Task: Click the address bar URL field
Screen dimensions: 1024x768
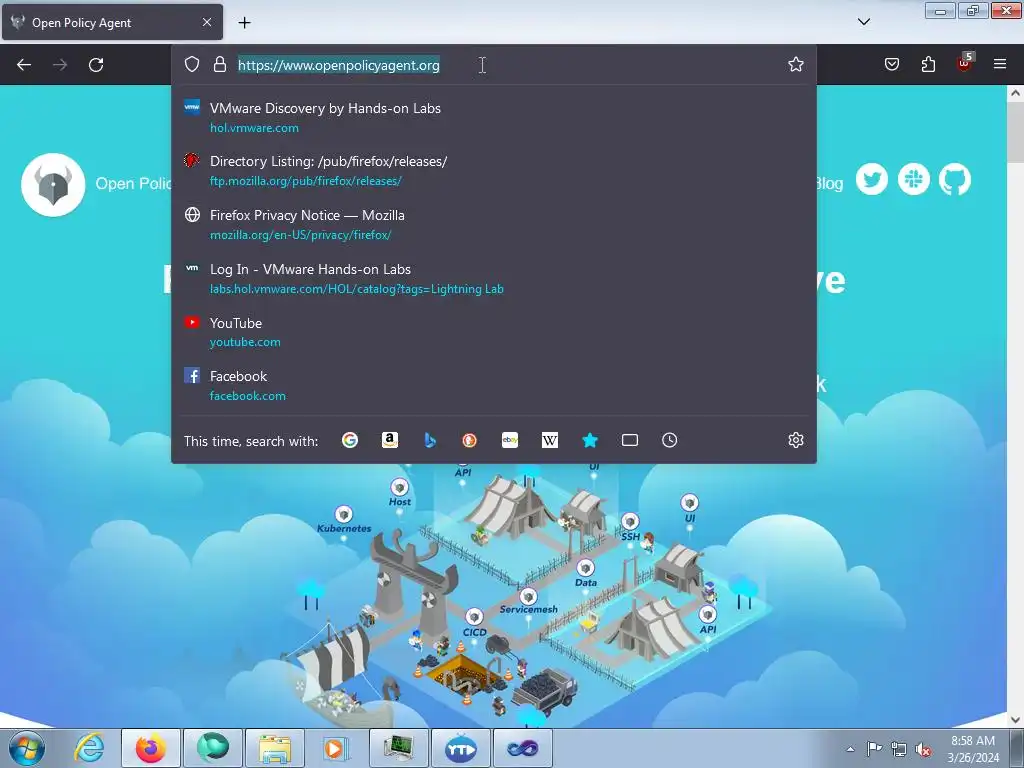Action: point(496,65)
